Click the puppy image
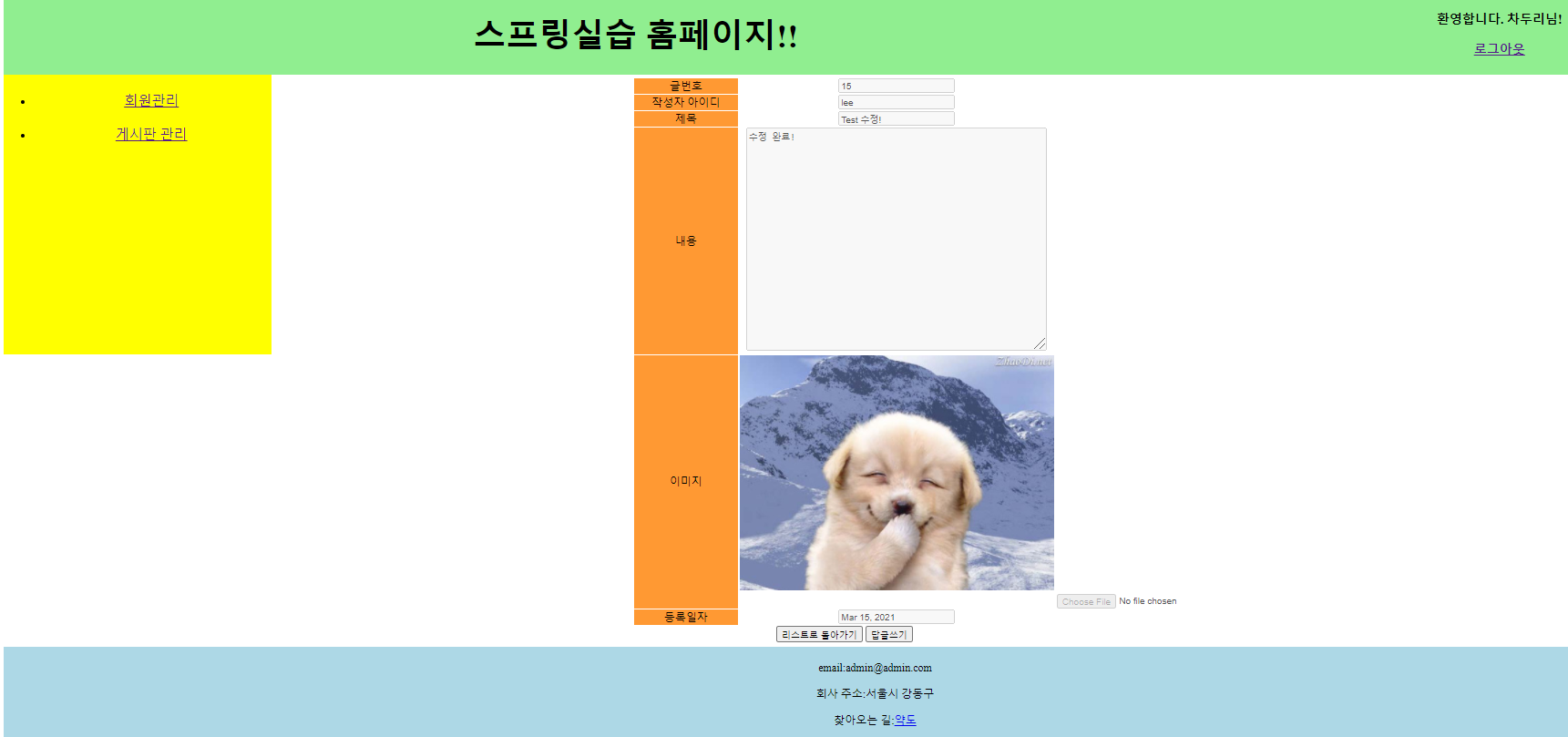Image resolution: width=1568 pixels, height=737 pixels. pyautogui.click(x=897, y=473)
